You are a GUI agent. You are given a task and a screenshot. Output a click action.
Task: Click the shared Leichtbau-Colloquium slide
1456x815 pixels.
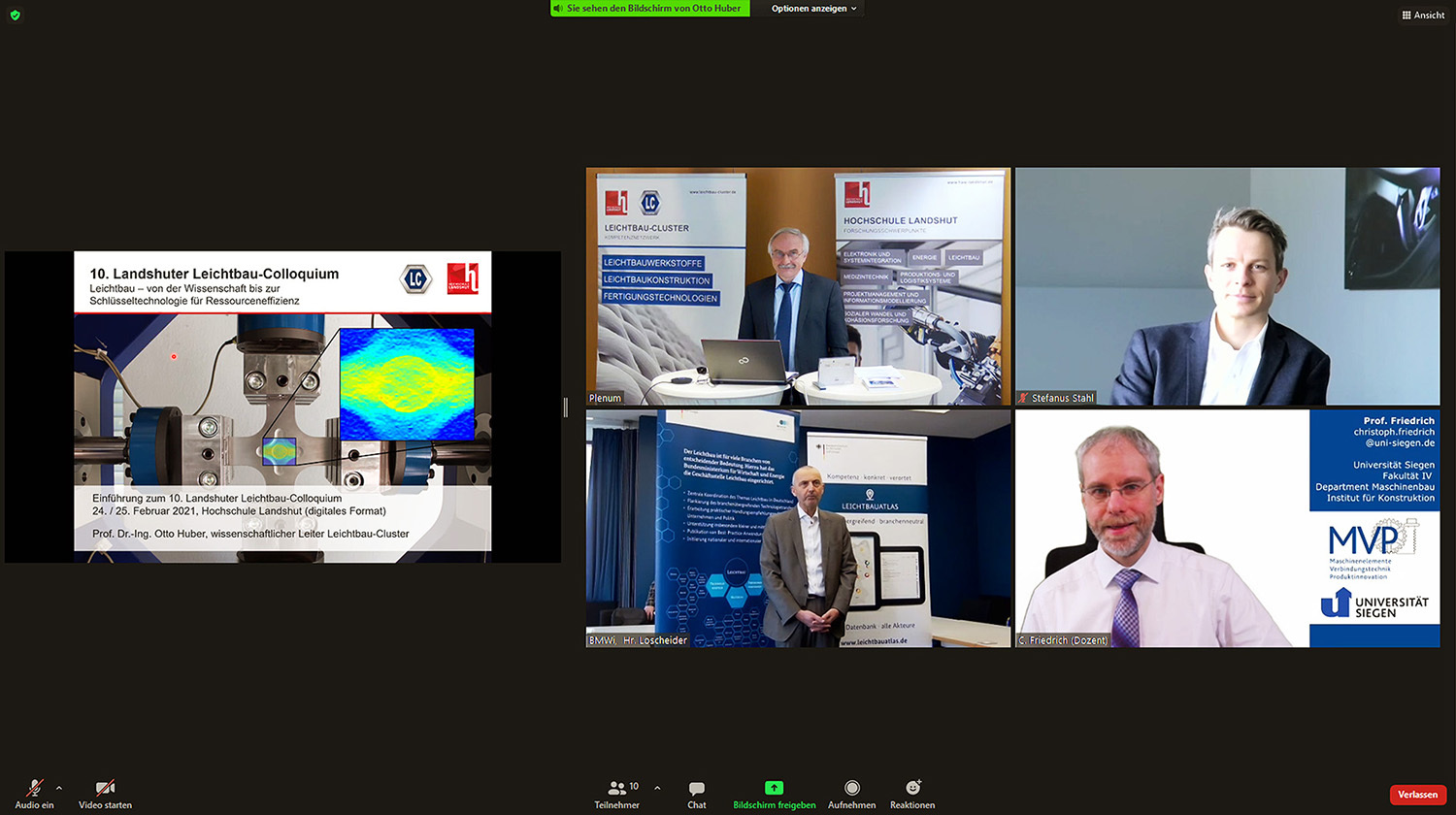[282, 407]
